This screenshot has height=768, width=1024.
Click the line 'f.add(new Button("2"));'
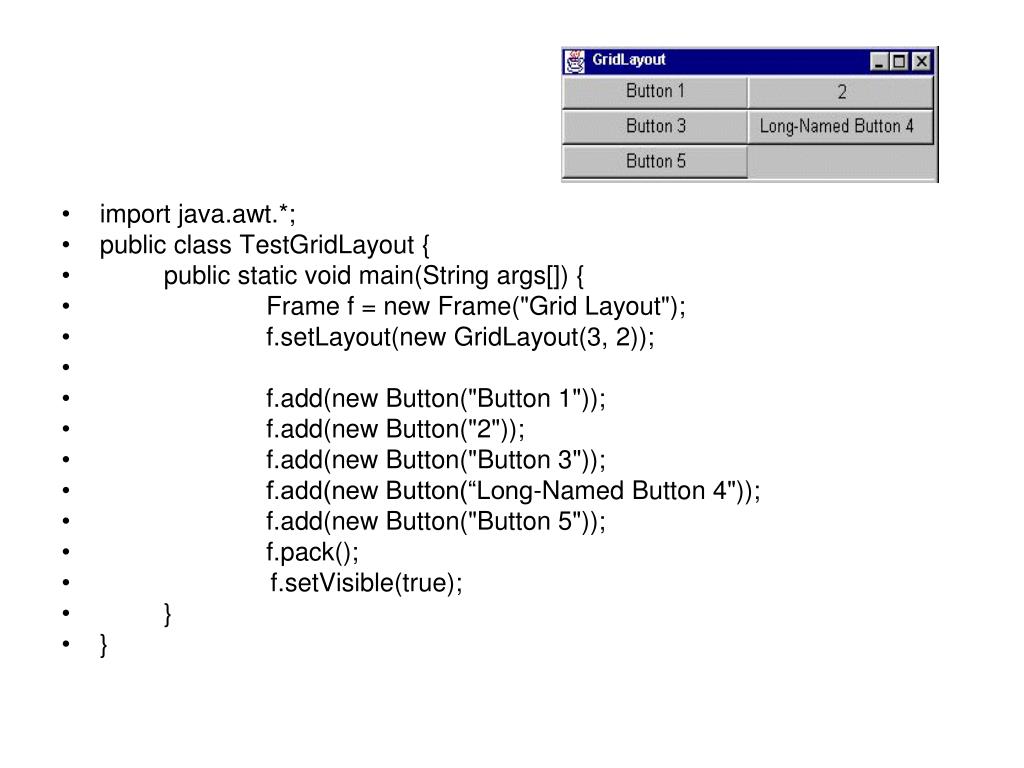395,429
